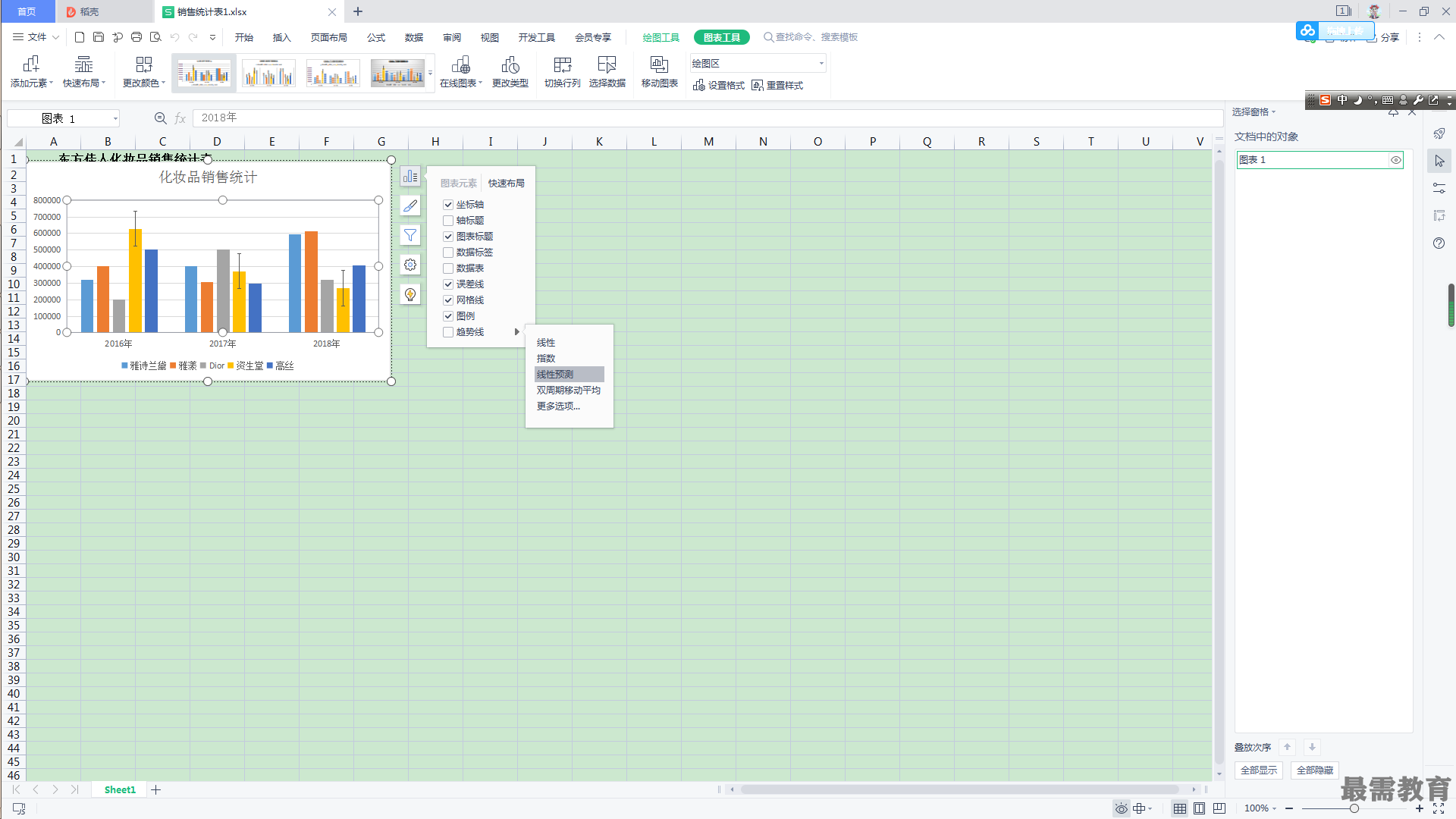
Task: Click the zoom in plus button
Action: [x=1419, y=808]
